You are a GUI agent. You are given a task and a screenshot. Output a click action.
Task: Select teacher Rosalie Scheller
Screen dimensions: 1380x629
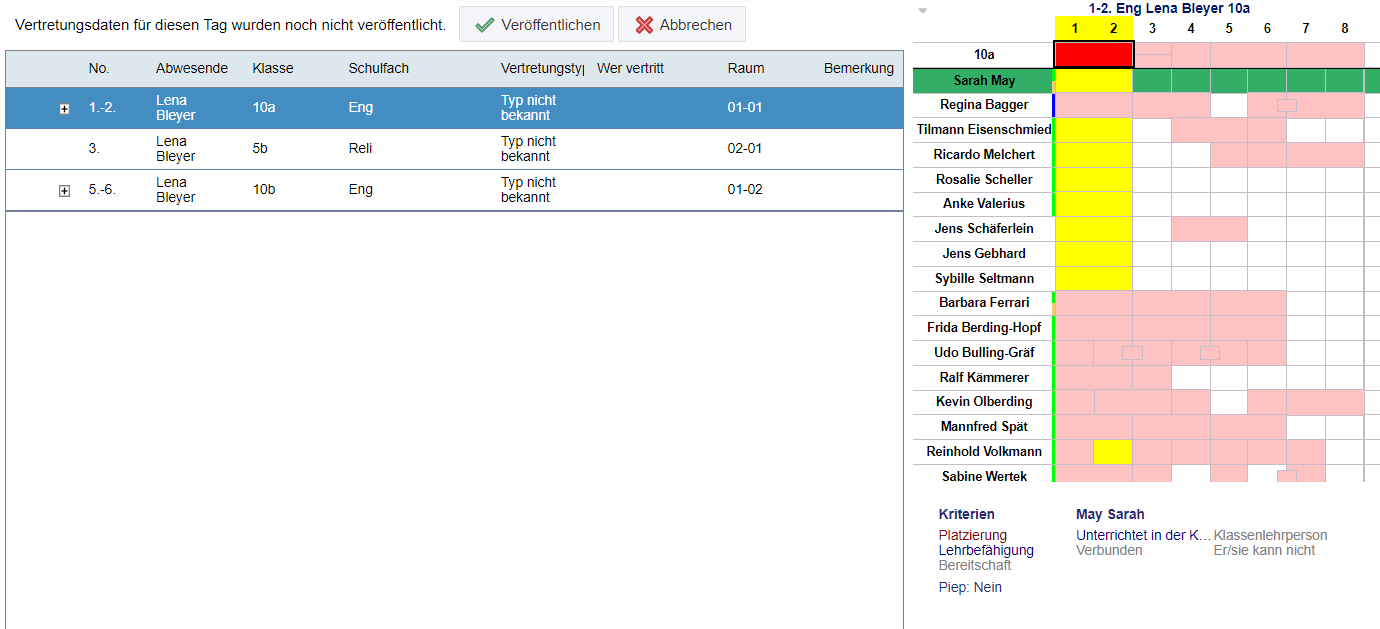tap(984, 179)
